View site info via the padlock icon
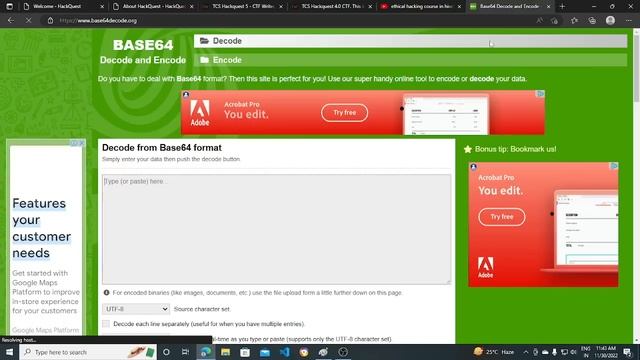640x360 pixels. (50, 20)
